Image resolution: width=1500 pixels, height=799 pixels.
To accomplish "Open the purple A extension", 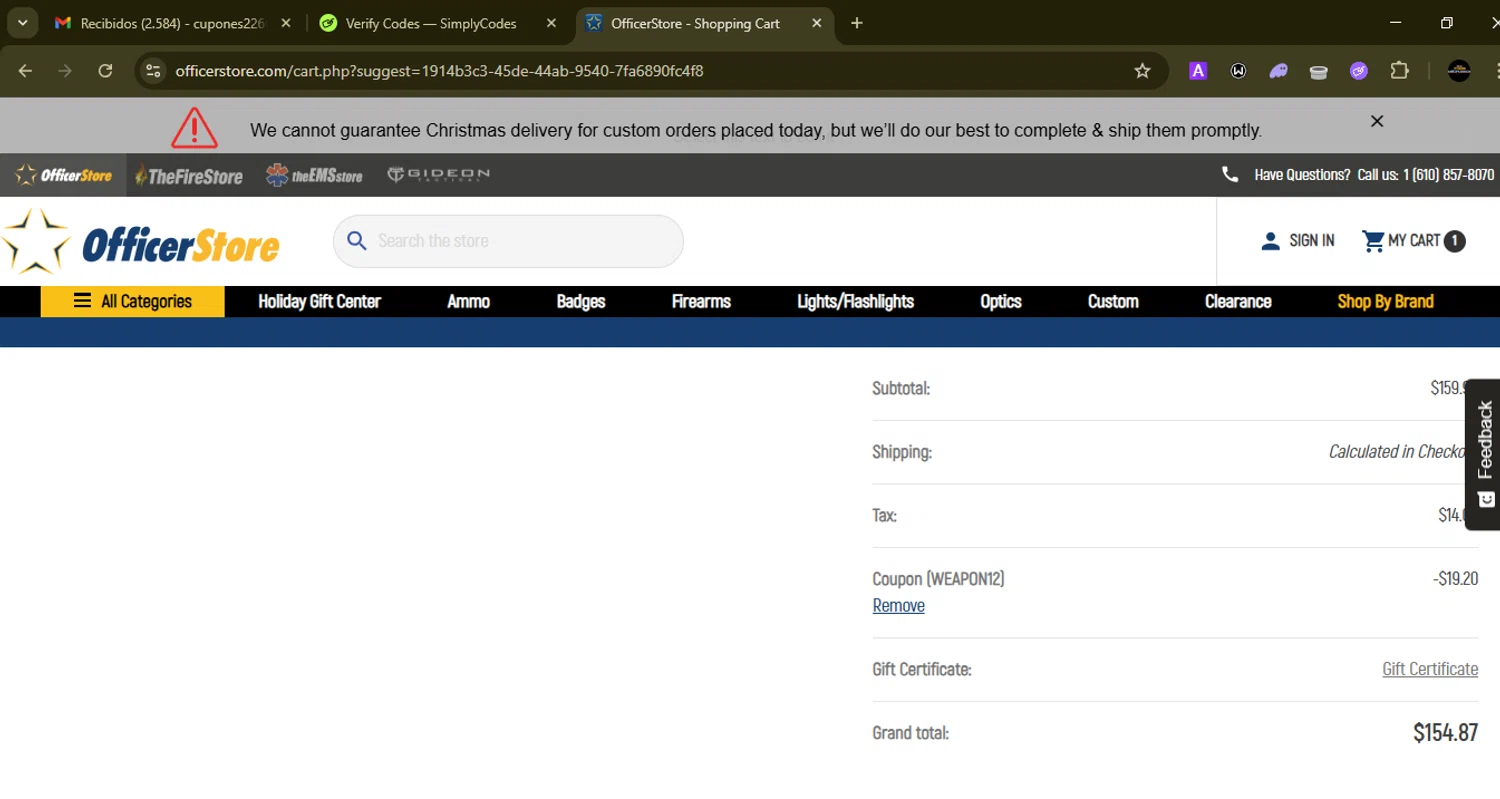I will 1198,71.
